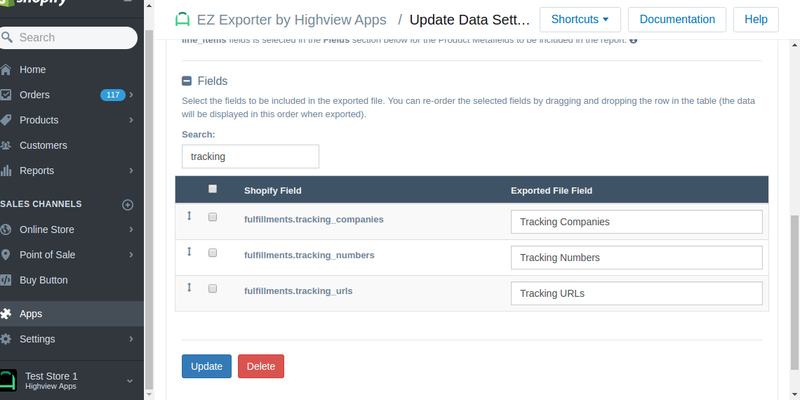800x400 pixels.
Task: Click EZ Exporter by Highview Apps breadcrumb
Action: (291, 20)
